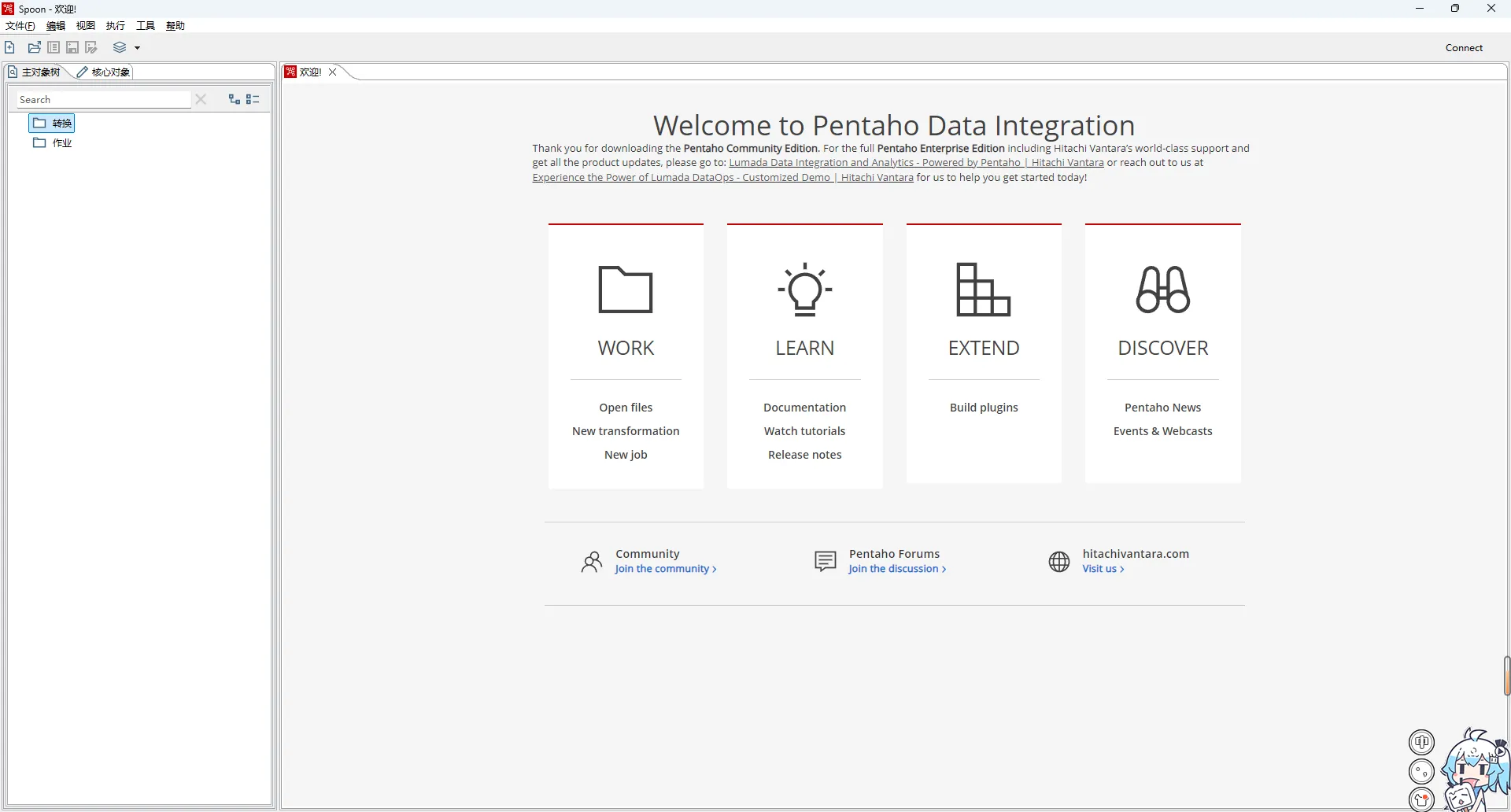The width and height of the screenshot is (1511, 812).
Task: Click the hitachivantara.com heading text
Action: pyautogui.click(x=1136, y=554)
